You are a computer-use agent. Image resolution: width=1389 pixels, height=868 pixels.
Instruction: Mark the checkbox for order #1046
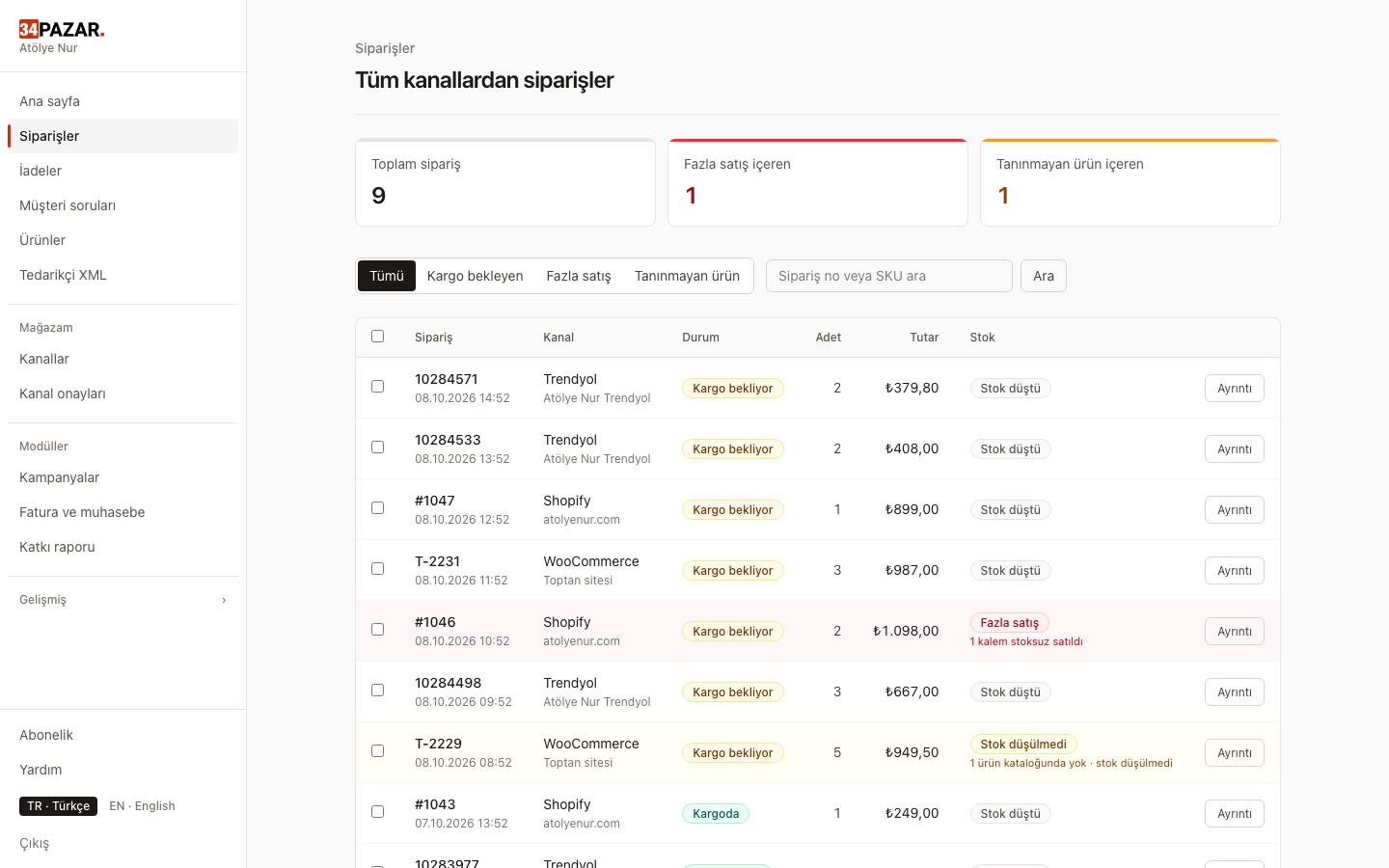tap(377, 630)
